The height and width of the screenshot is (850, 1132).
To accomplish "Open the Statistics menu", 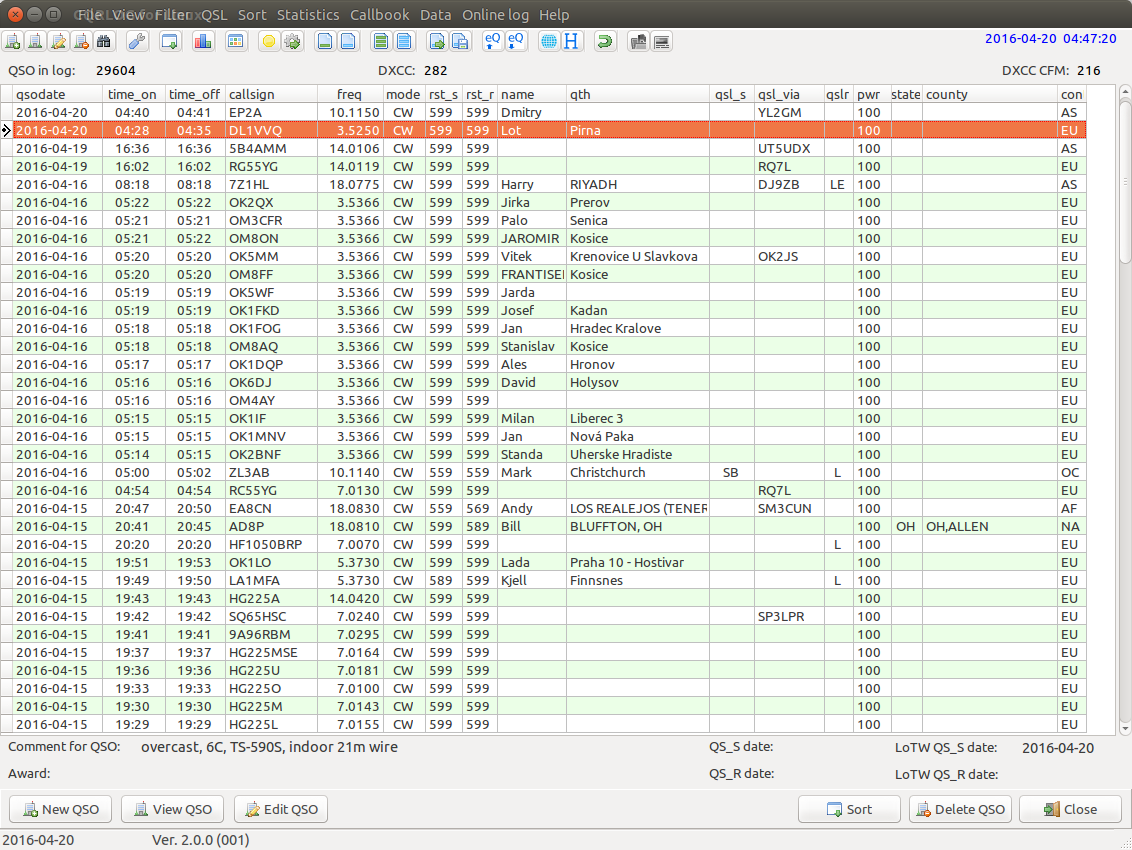I will click(308, 14).
